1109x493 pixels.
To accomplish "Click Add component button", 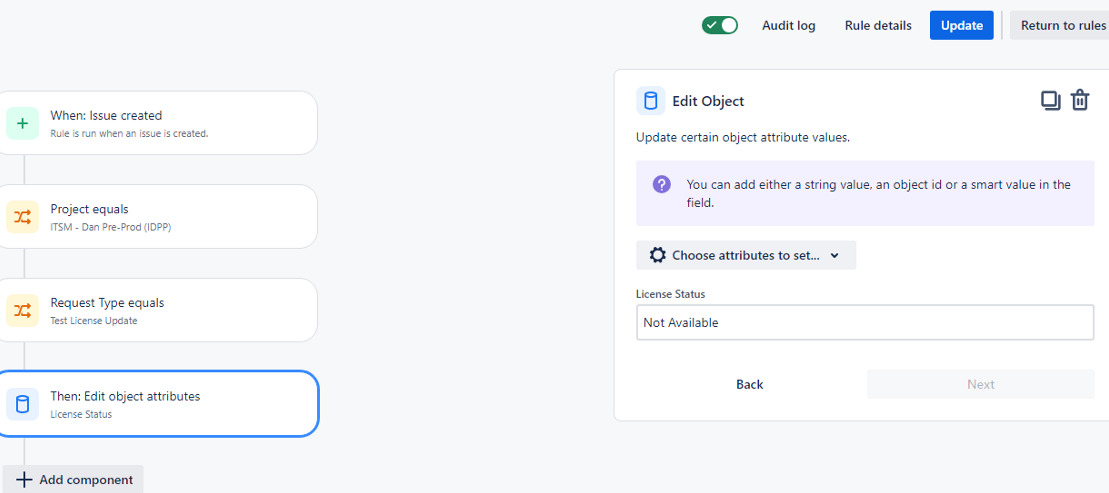I will (x=73, y=480).
